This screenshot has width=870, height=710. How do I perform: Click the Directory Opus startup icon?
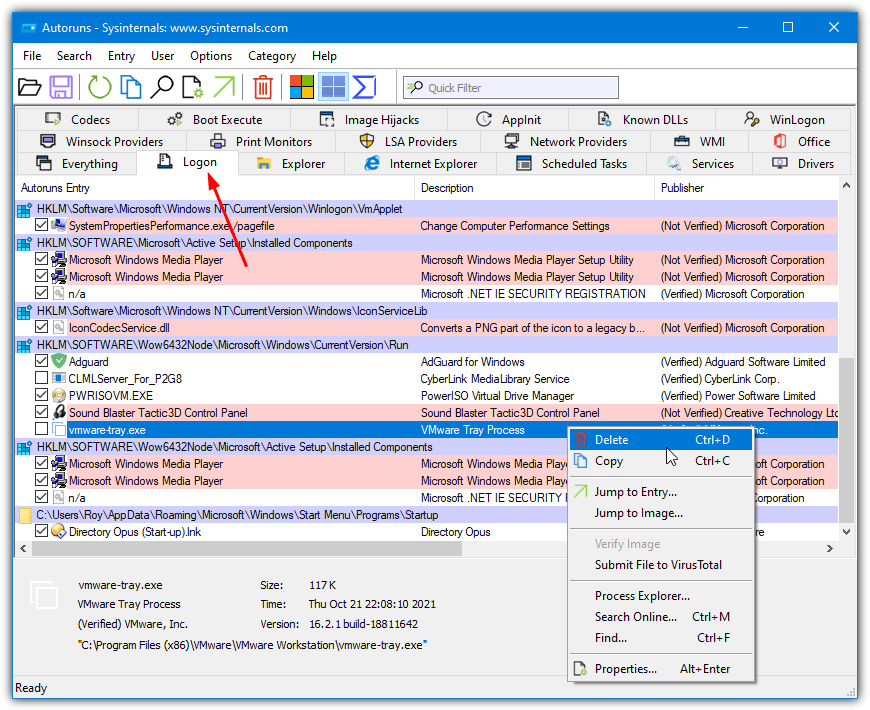click(59, 531)
